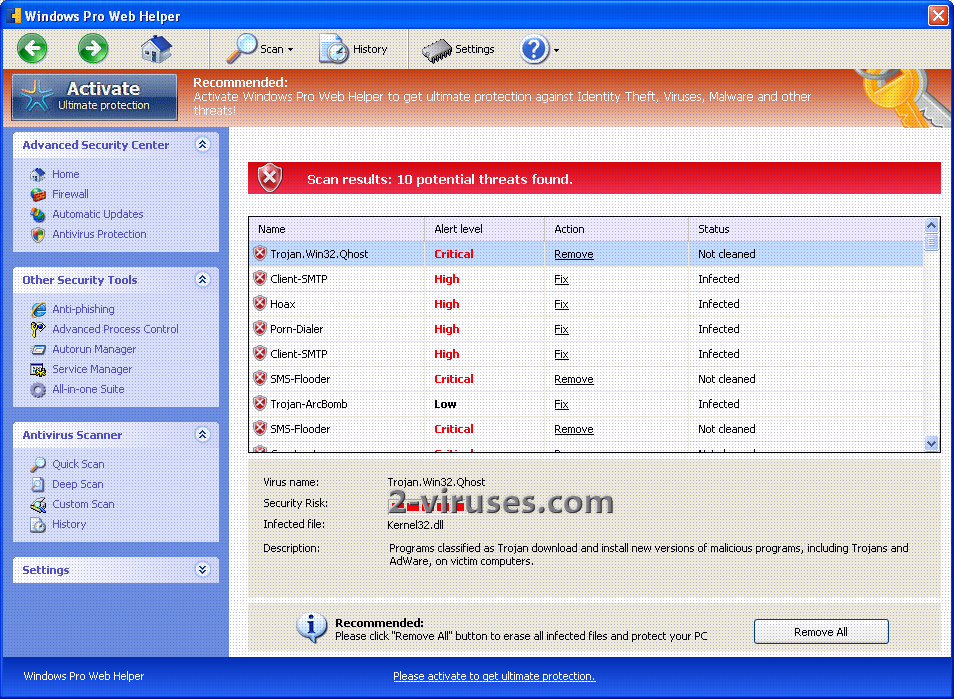The width and height of the screenshot is (954, 699).
Task: Open the Firewall link in sidebar
Action: (70, 194)
